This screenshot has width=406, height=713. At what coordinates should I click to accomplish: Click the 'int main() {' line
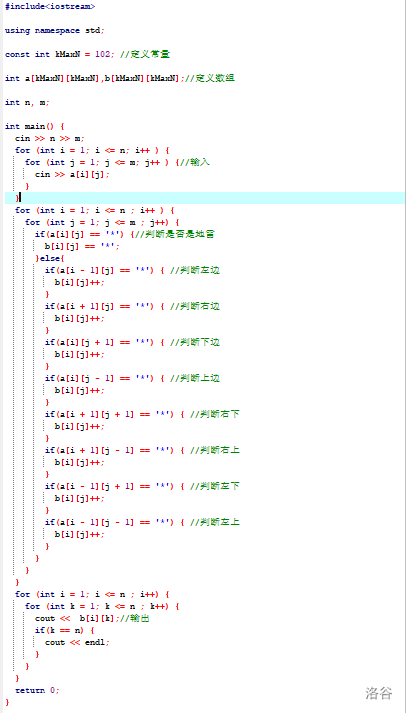point(35,126)
